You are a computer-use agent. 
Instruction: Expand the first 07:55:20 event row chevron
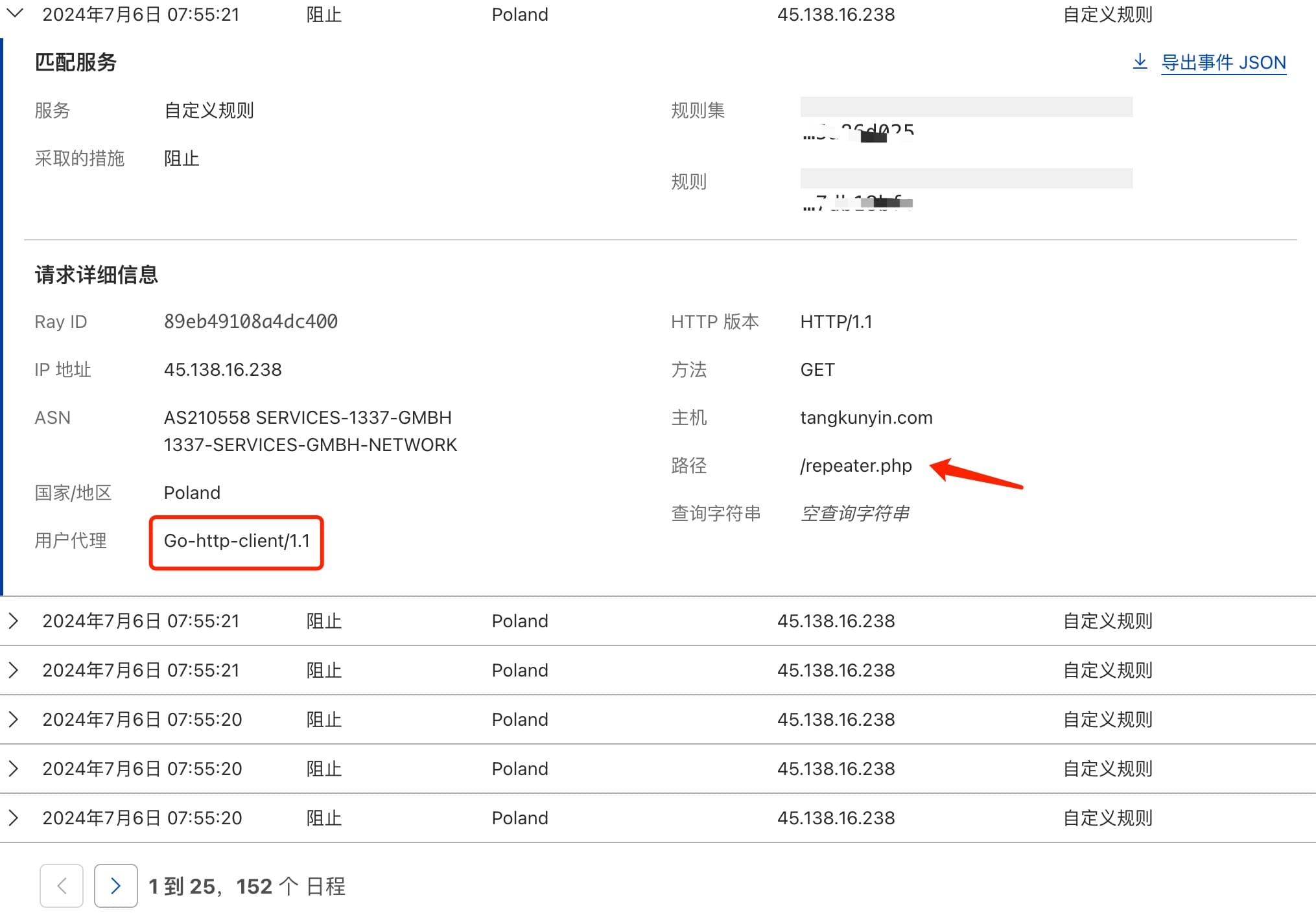click(x=14, y=719)
